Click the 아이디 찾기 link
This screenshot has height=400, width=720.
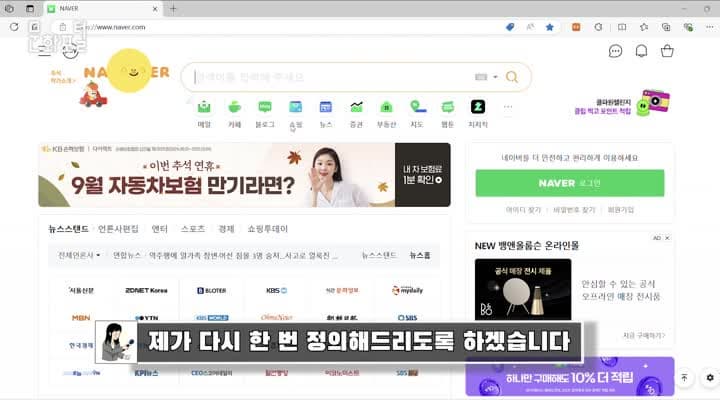tap(523, 210)
